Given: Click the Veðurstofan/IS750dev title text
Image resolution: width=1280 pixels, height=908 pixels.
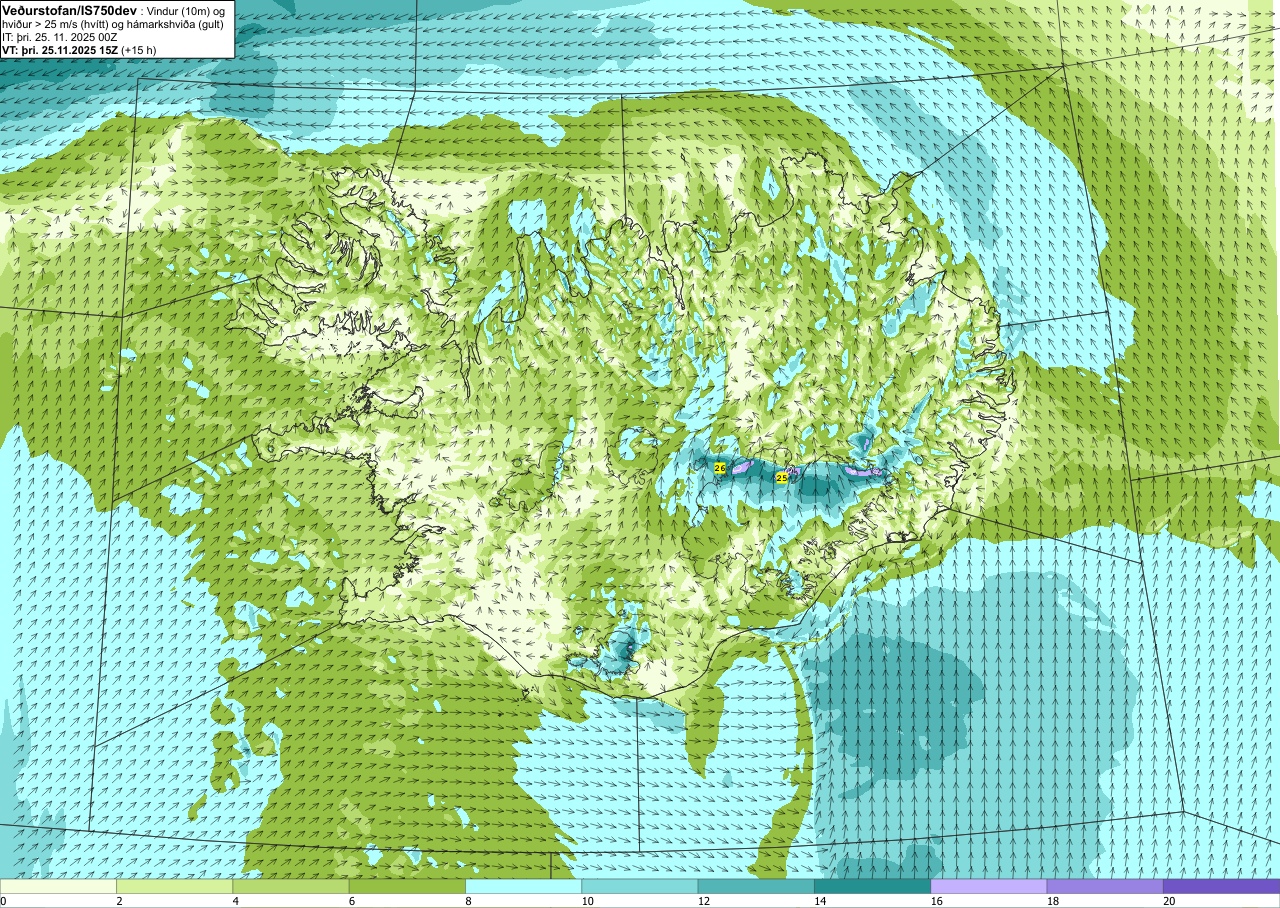Looking at the screenshot, I should (x=69, y=10).
